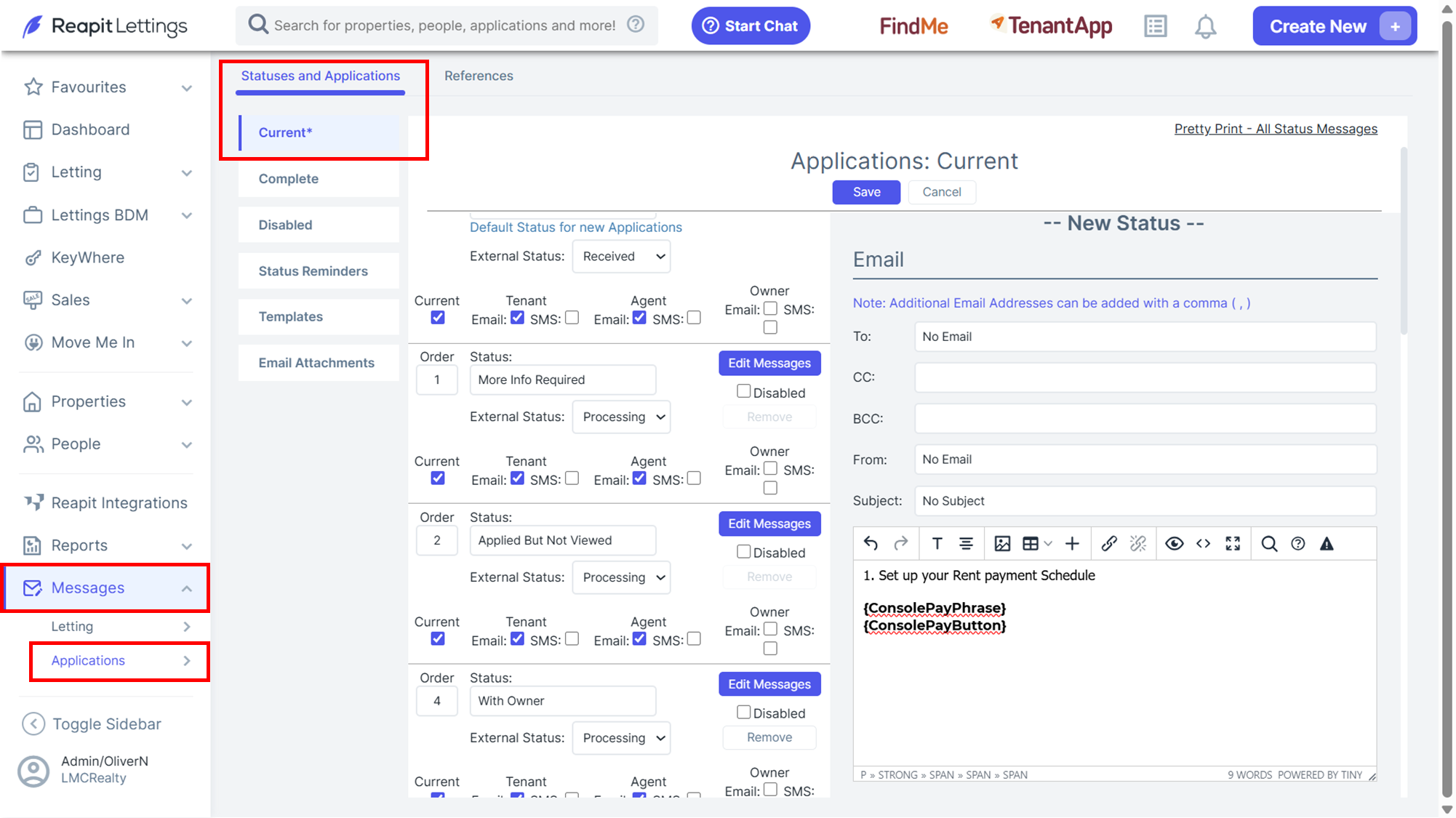Click the plus insert icon in the editor

[1072, 543]
